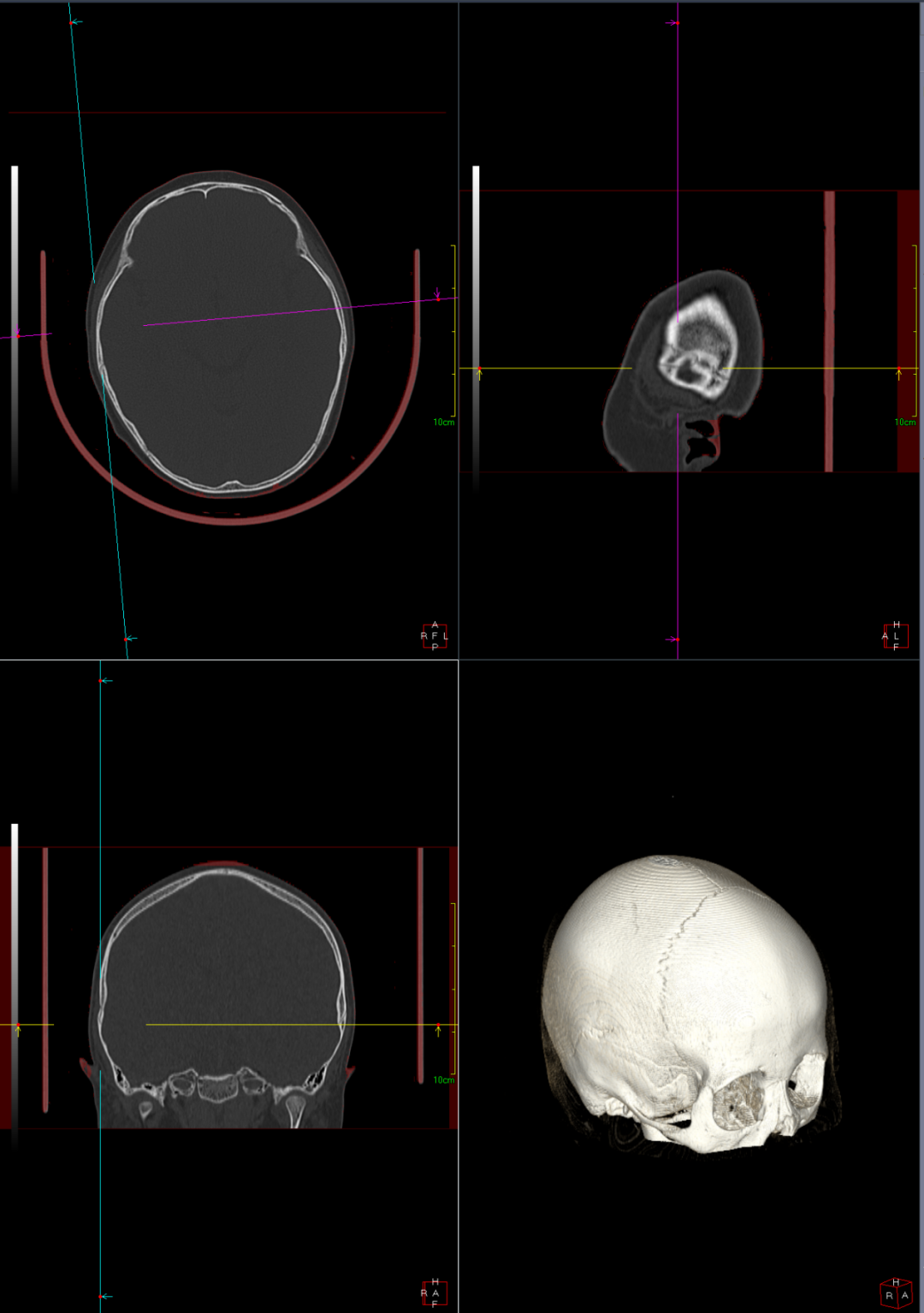The height and width of the screenshot is (1313, 924).
Task: Click the sagittal view orientation cube
Action: [x=895, y=636]
